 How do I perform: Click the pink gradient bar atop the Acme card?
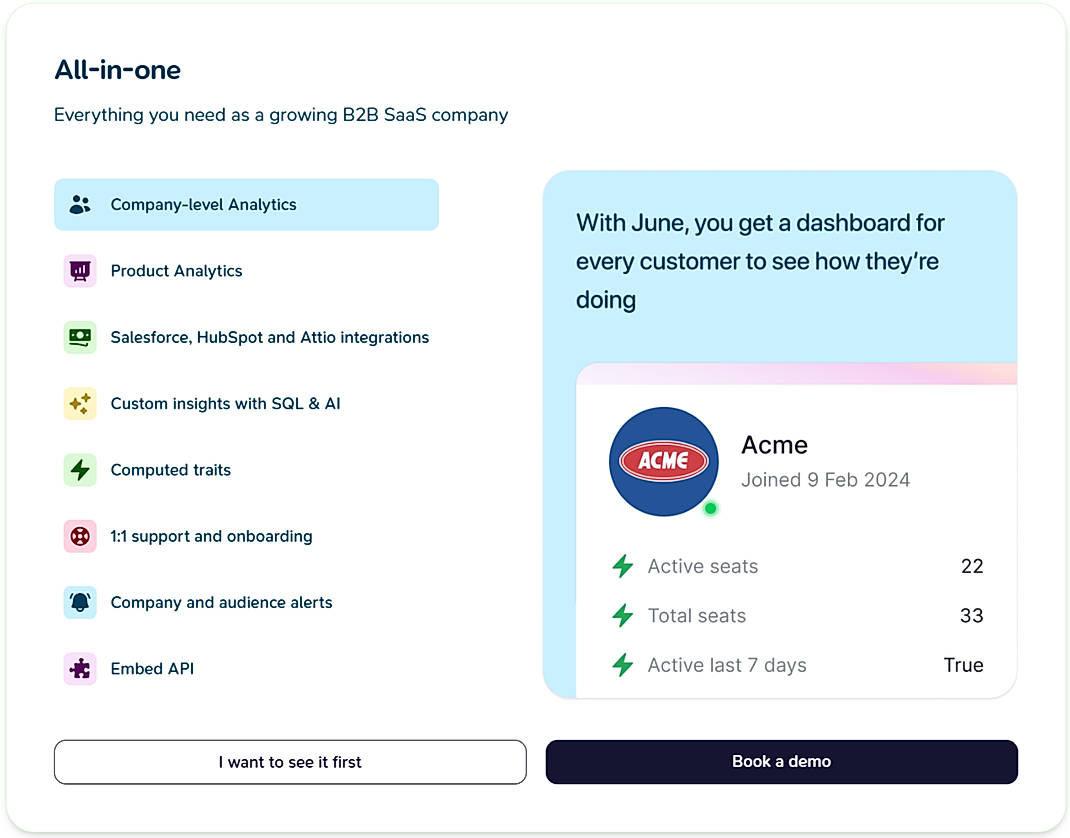coord(795,372)
